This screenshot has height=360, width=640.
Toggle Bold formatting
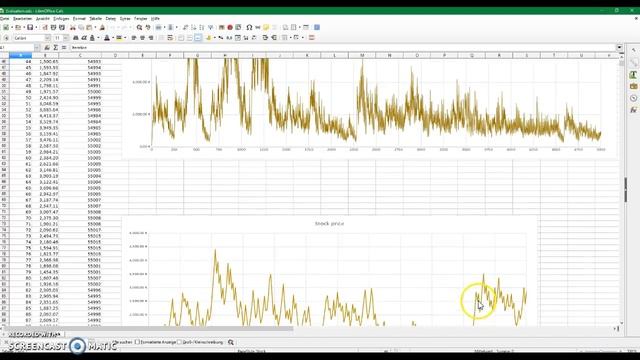click(76, 38)
